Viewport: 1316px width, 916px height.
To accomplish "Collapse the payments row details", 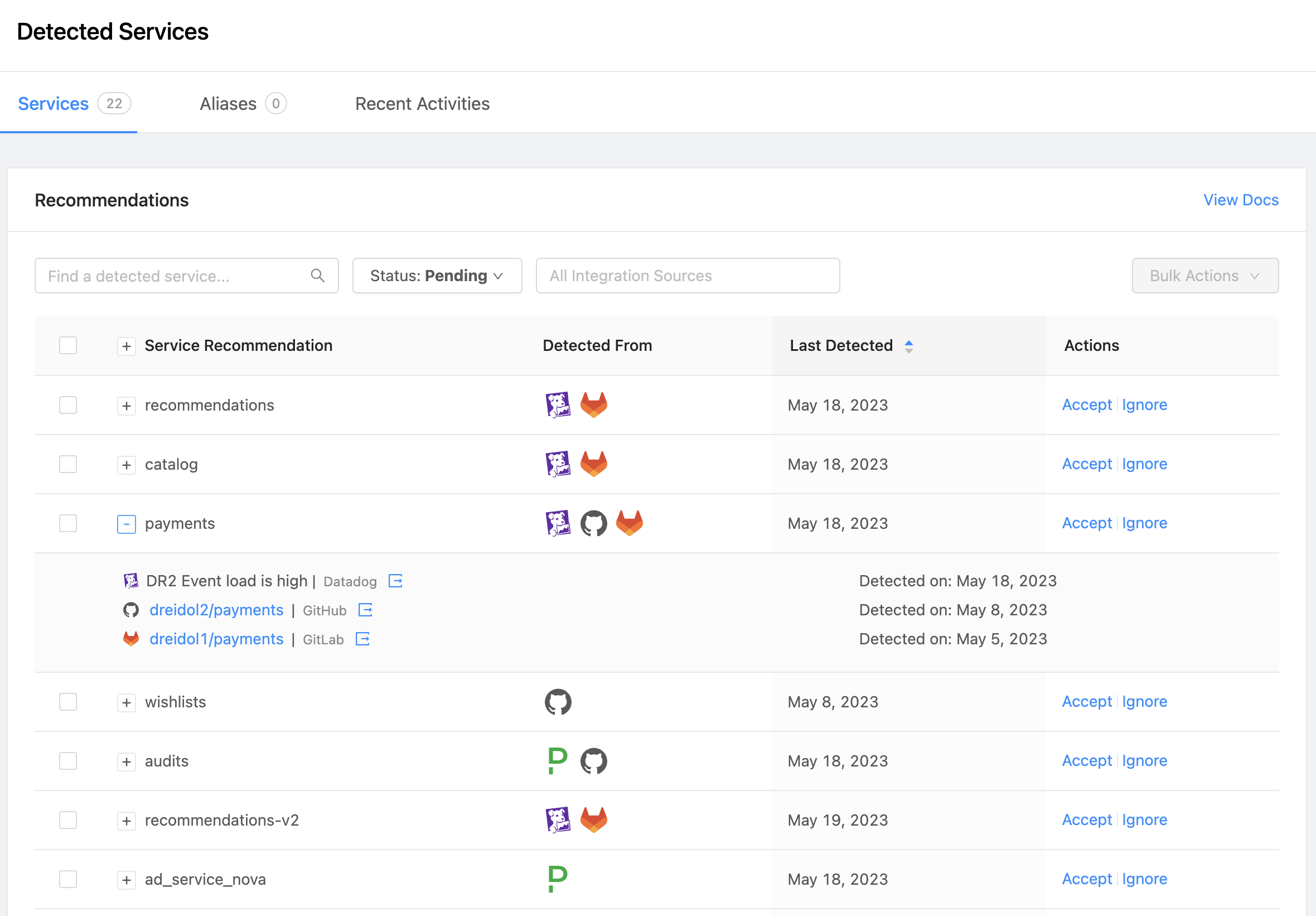I will [127, 524].
